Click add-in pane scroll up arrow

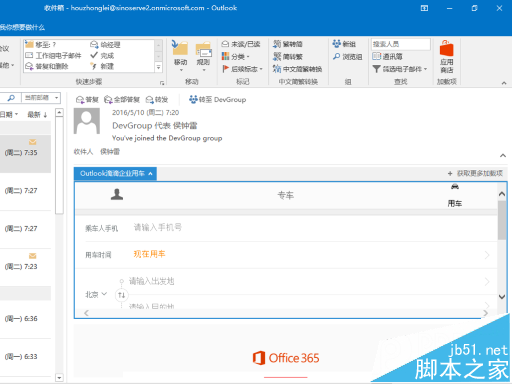coord(502,194)
